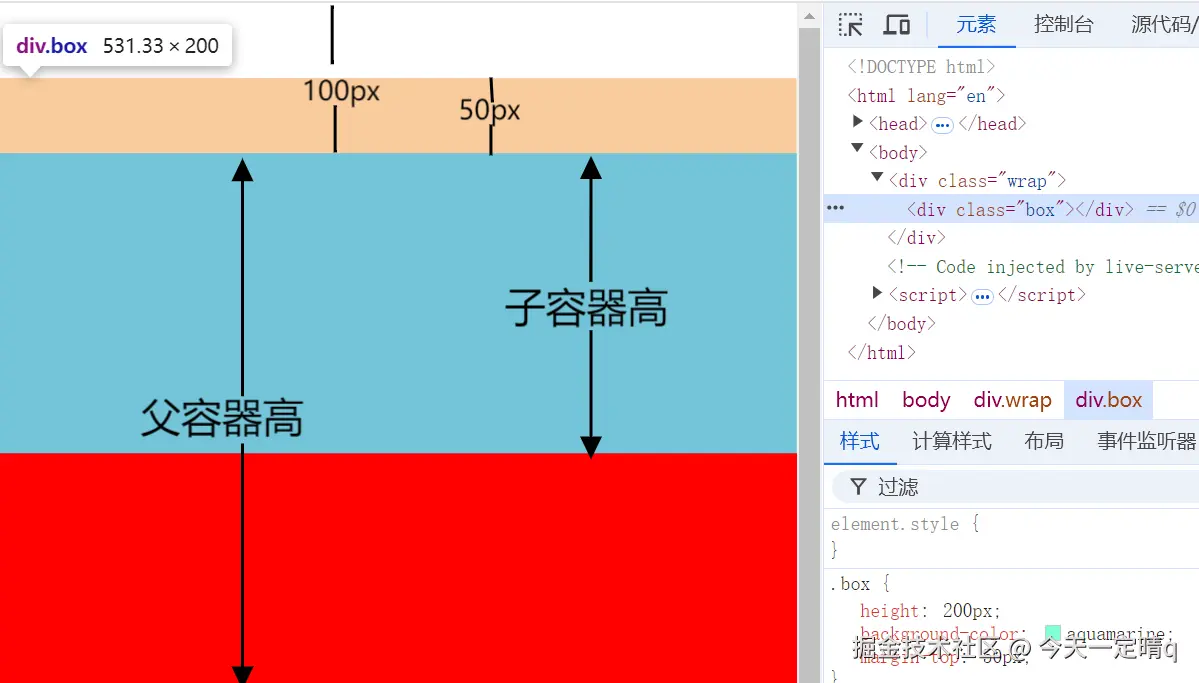
Task: Toggle the device toolbar icon
Action: point(896,24)
